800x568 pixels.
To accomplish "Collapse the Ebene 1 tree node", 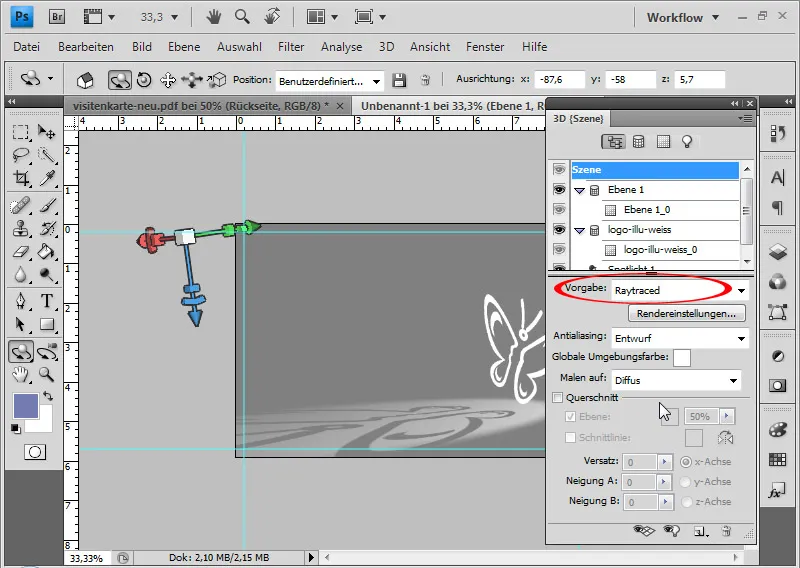I will pos(579,190).
